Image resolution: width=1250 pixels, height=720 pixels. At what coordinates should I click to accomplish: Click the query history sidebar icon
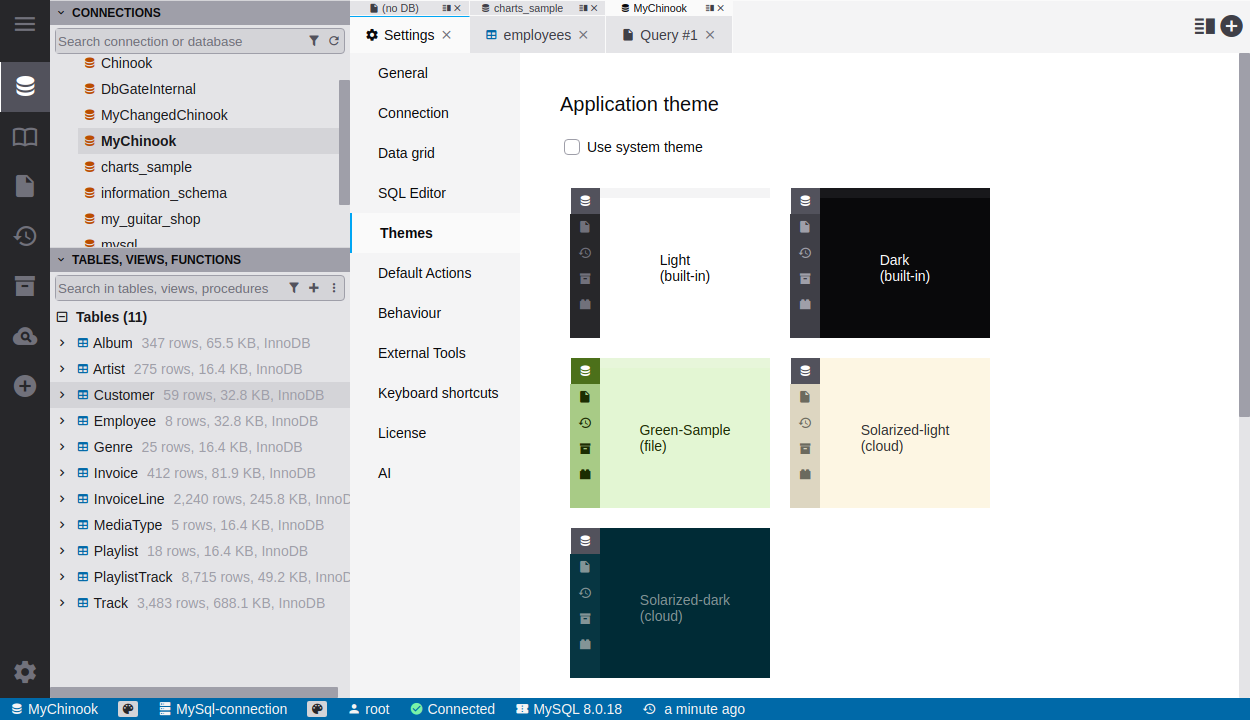coord(25,237)
